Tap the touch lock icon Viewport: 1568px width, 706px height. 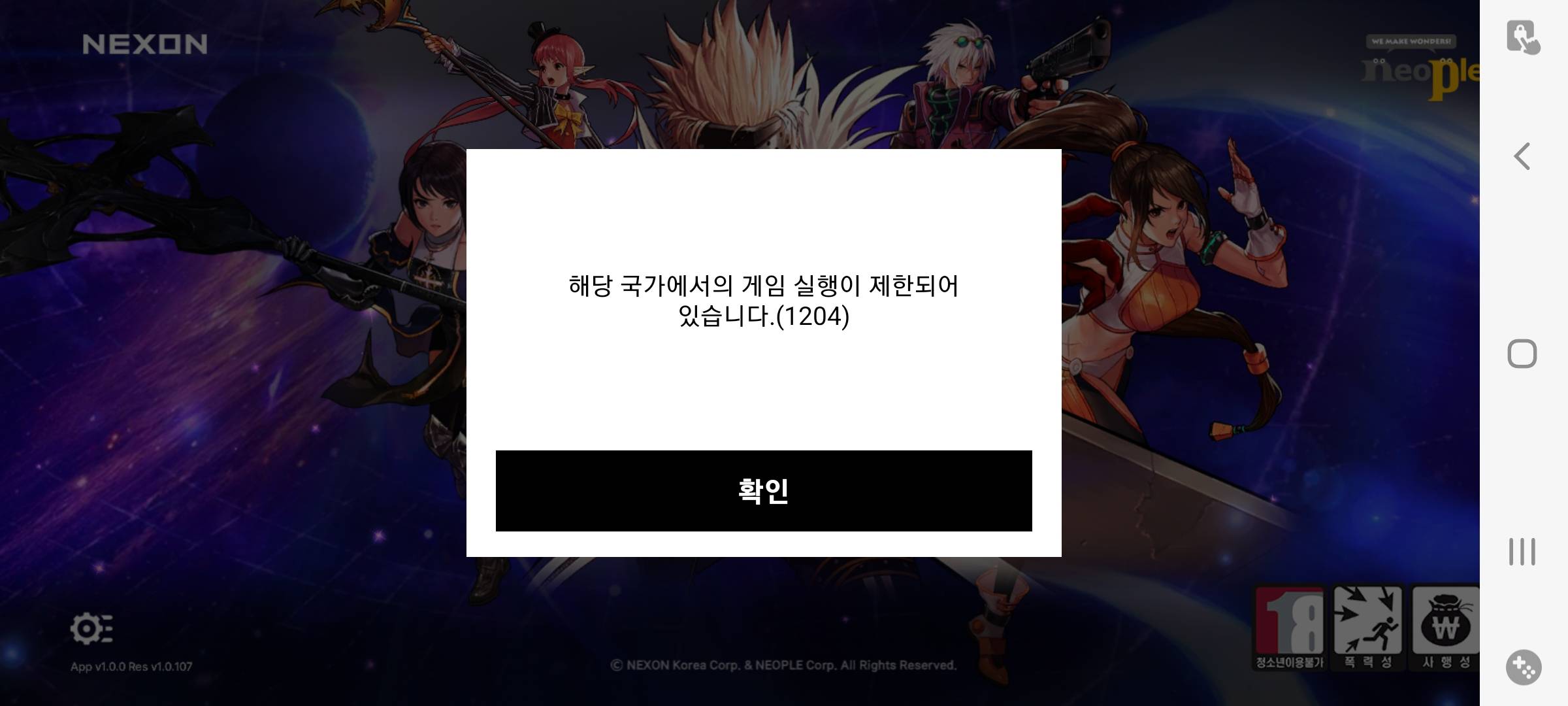(x=1524, y=37)
